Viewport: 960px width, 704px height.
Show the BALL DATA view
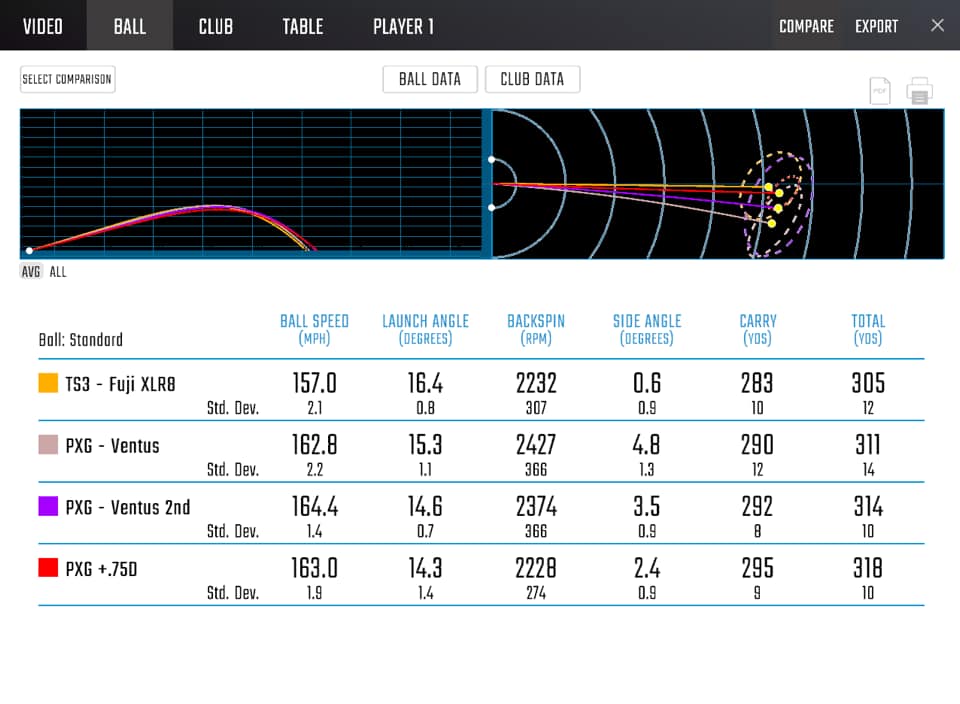click(x=430, y=79)
